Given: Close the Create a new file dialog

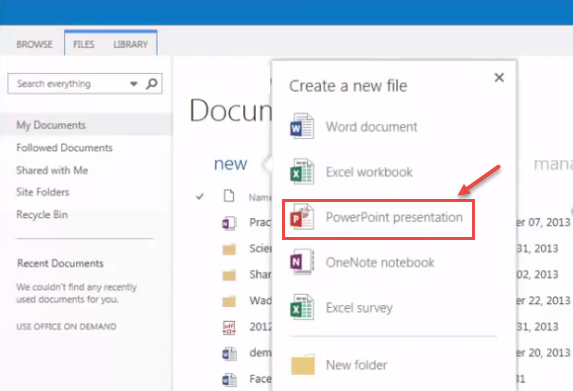Looking at the screenshot, I should (499, 77).
